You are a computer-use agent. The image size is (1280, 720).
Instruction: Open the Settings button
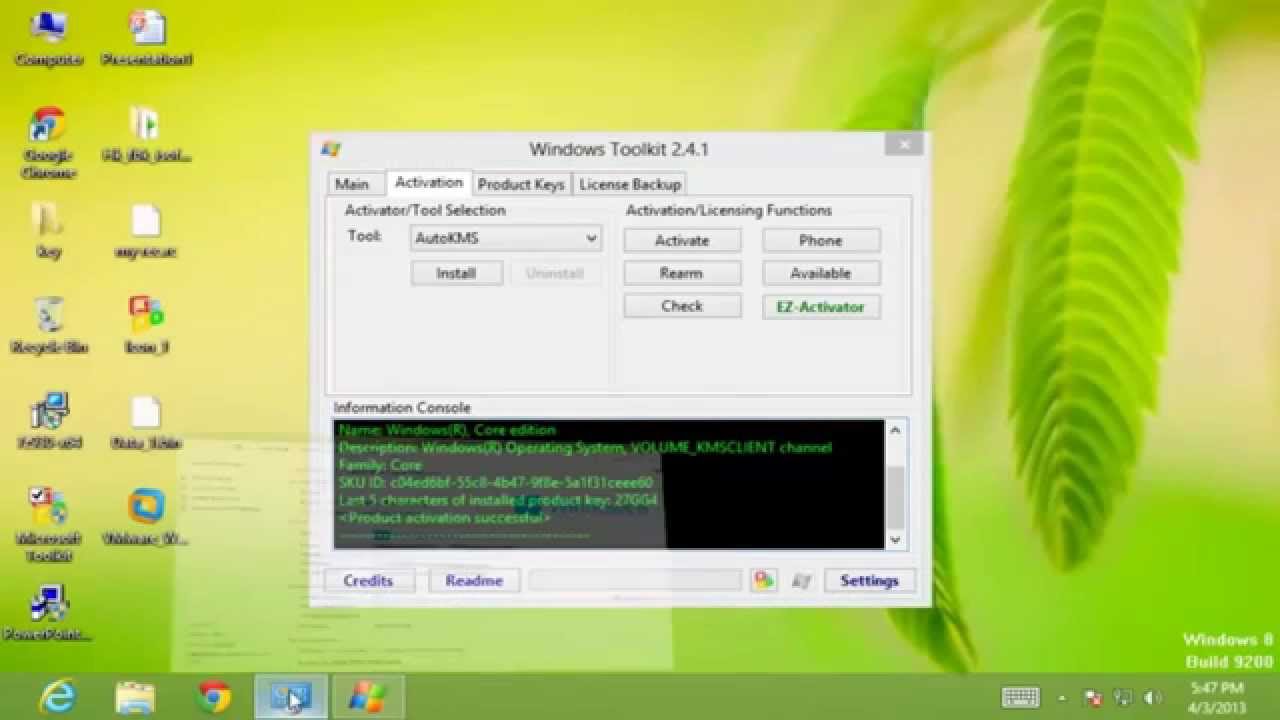pyautogui.click(x=869, y=580)
